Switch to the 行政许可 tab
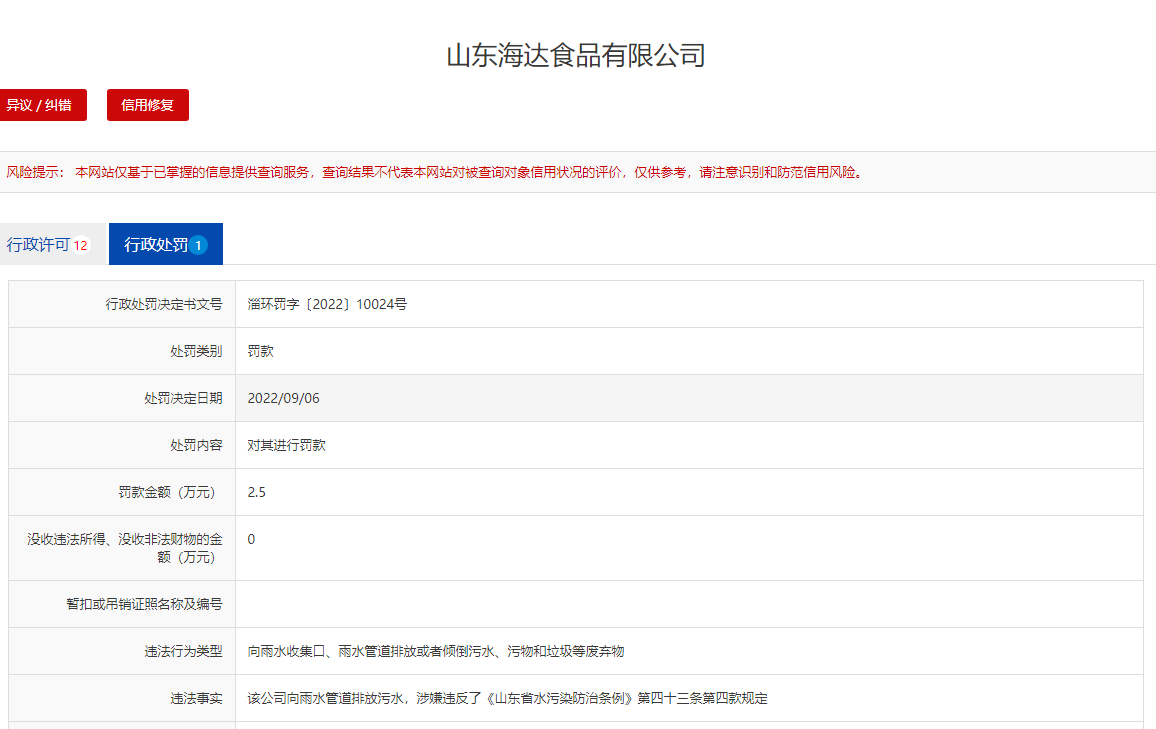 point(52,244)
